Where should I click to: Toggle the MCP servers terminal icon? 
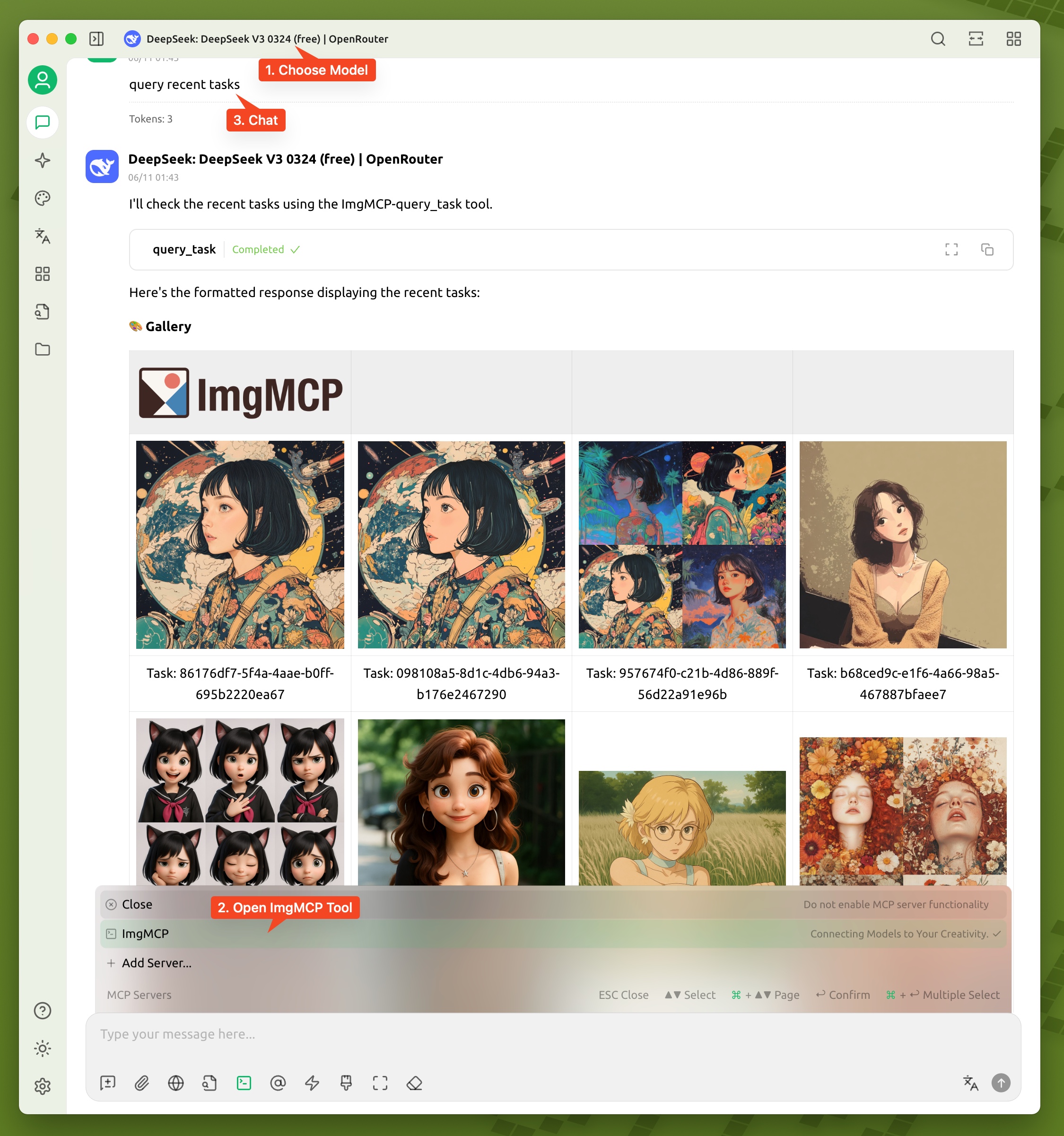coord(244,1083)
